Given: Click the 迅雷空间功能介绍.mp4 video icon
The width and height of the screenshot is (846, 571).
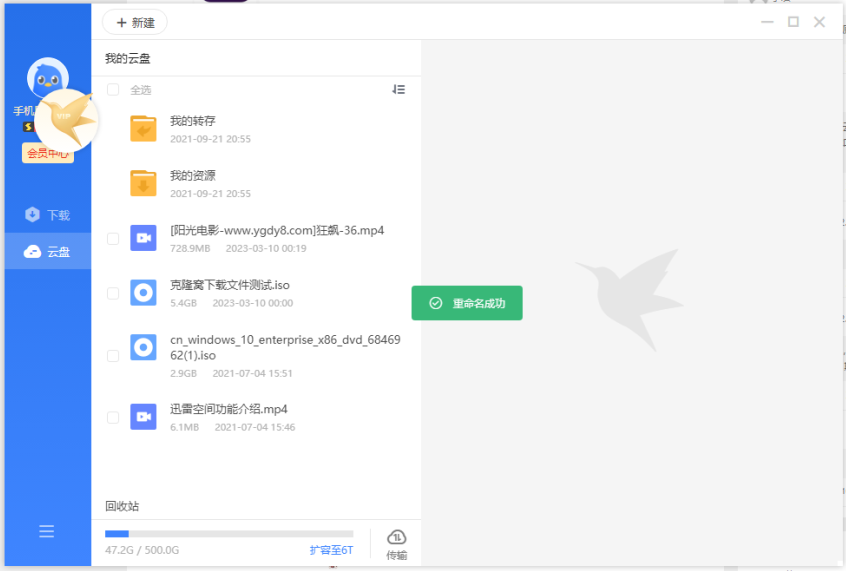Looking at the screenshot, I should (143, 417).
